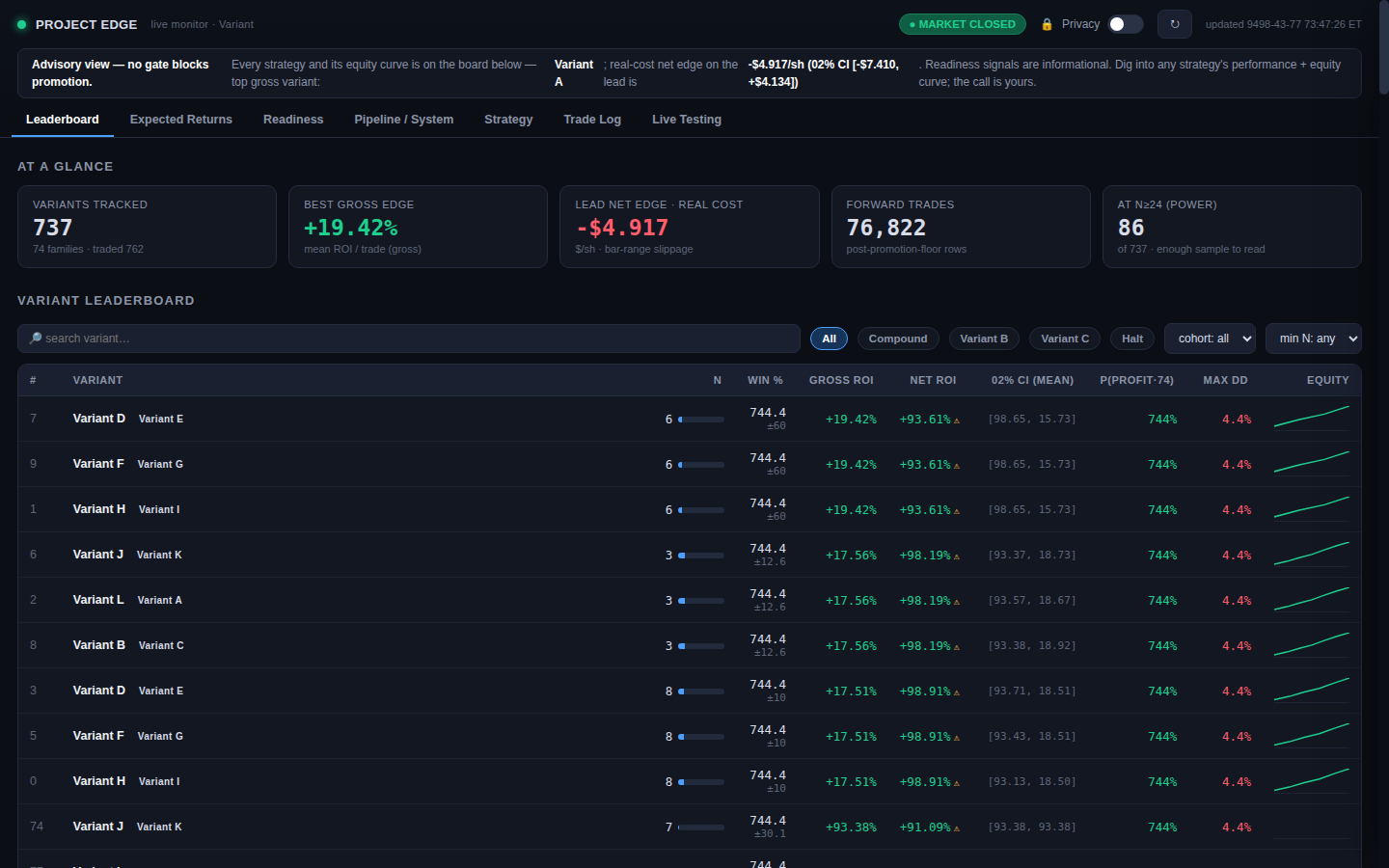Click the lock icon beside Privacy
Screen dimensions: 1389x868
click(x=1047, y=24)
